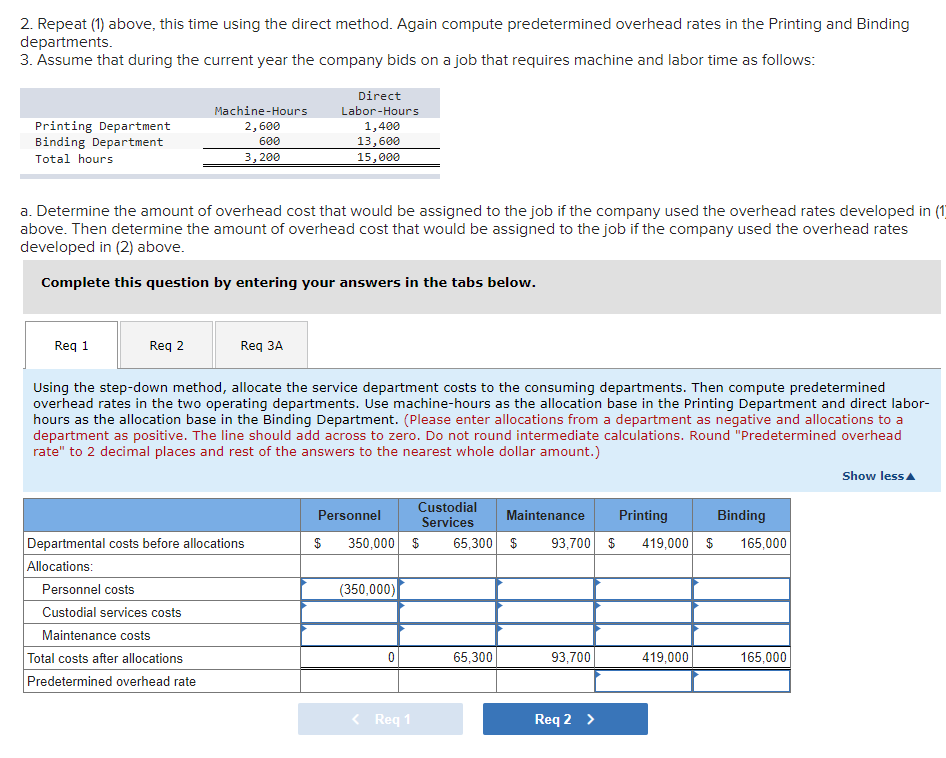Select Personnel costs cell under Personnel
This screenshot has width=946, height=758.
(x=349, y=589)
